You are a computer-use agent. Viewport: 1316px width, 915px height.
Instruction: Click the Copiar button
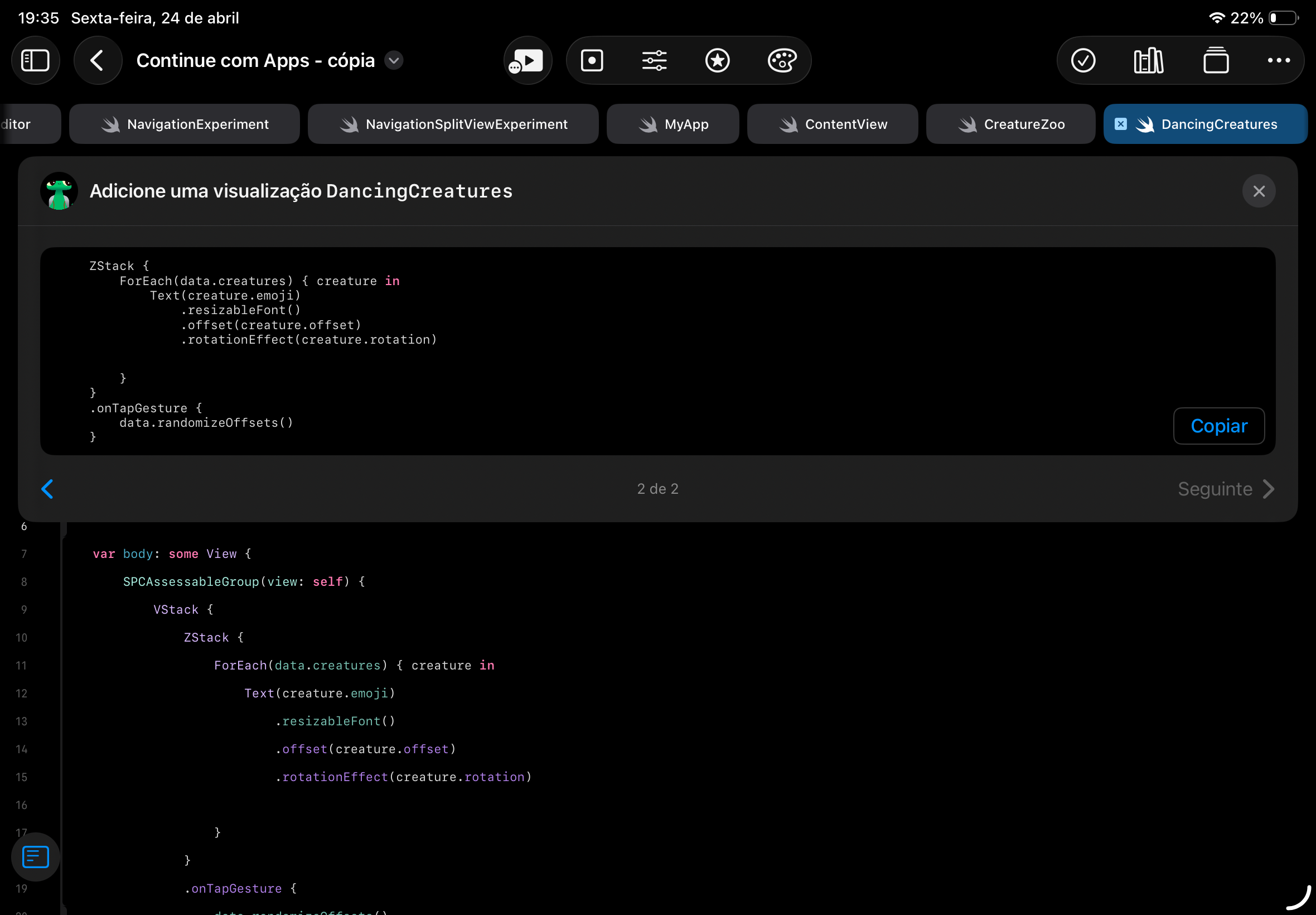click(x=1218, y=426)
